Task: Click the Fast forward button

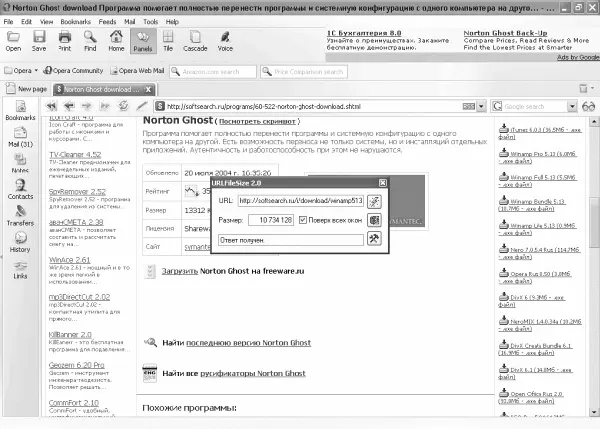Action: point(105,106)
